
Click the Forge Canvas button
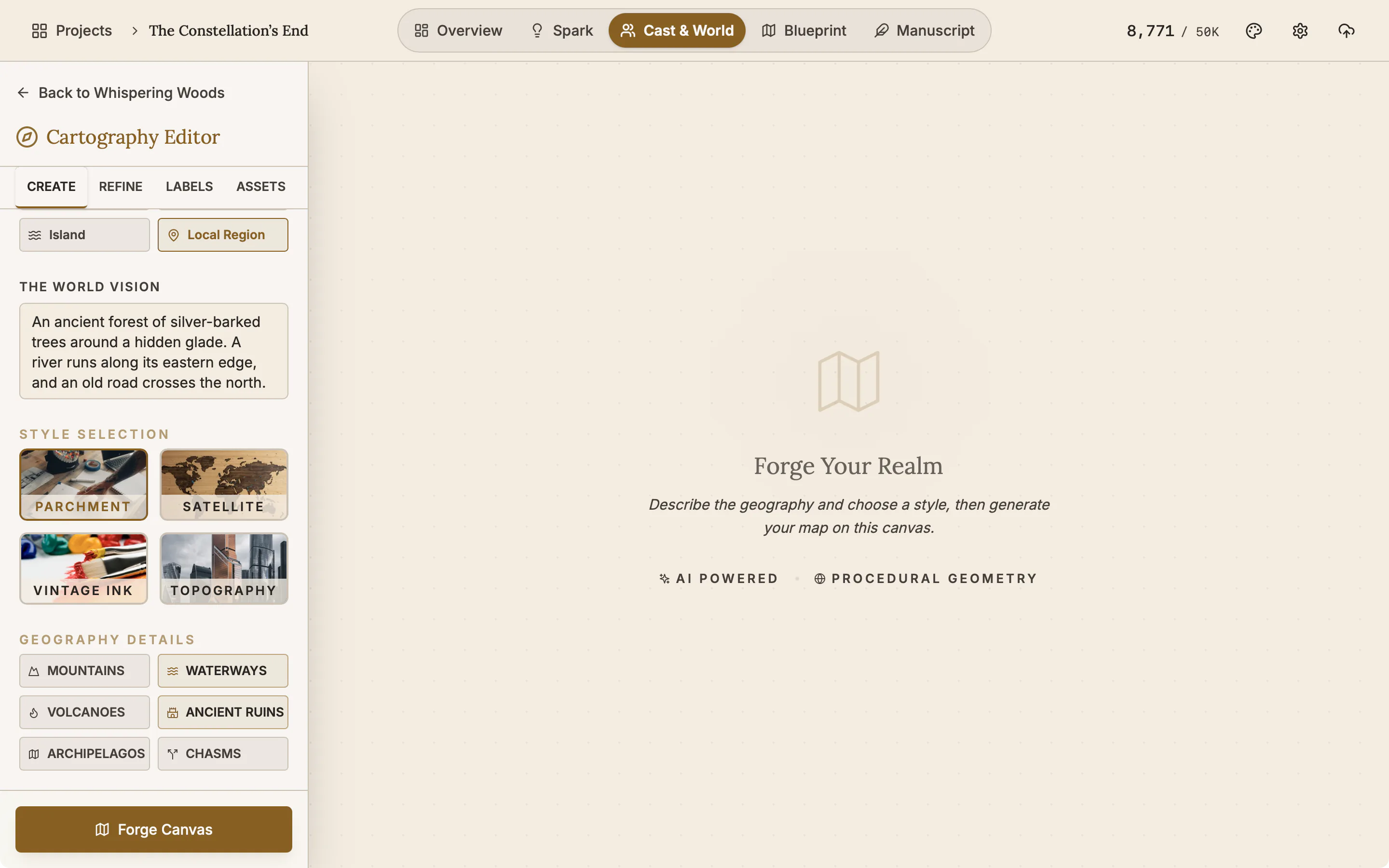click(154, 829)
